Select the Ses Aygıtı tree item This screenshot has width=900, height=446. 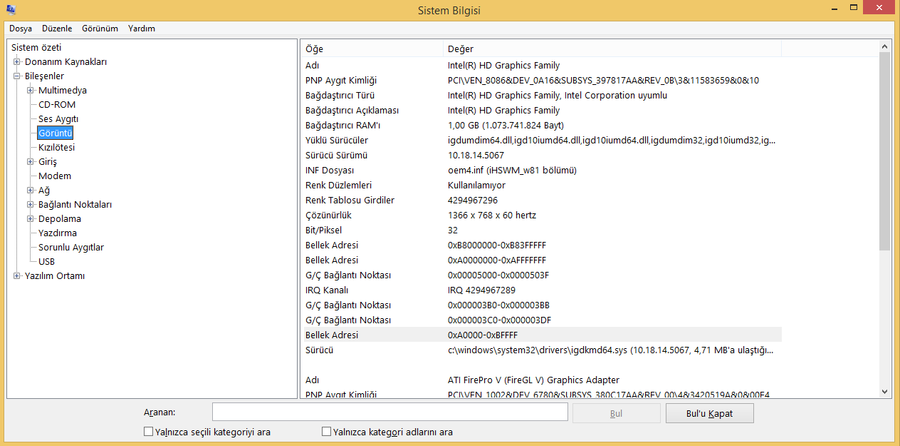click(58, 119)
